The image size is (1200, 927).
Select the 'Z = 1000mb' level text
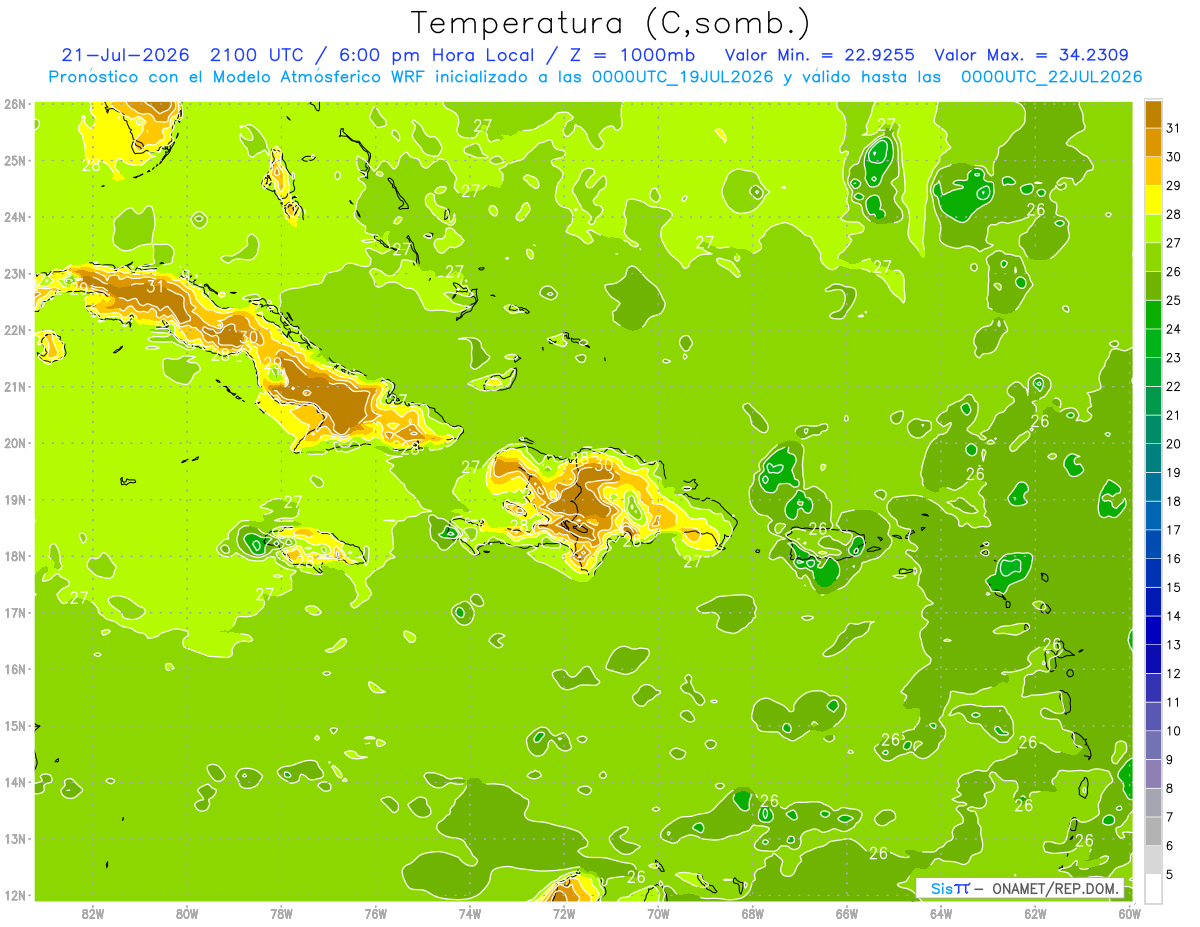point(635,55)
